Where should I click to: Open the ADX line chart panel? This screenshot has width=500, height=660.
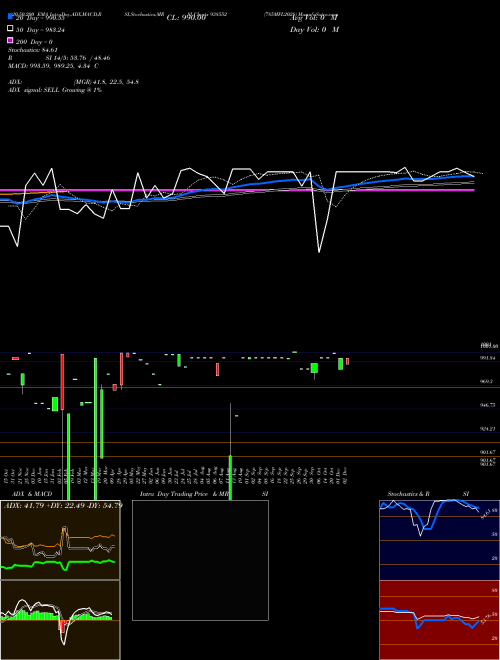coord(60,540)
